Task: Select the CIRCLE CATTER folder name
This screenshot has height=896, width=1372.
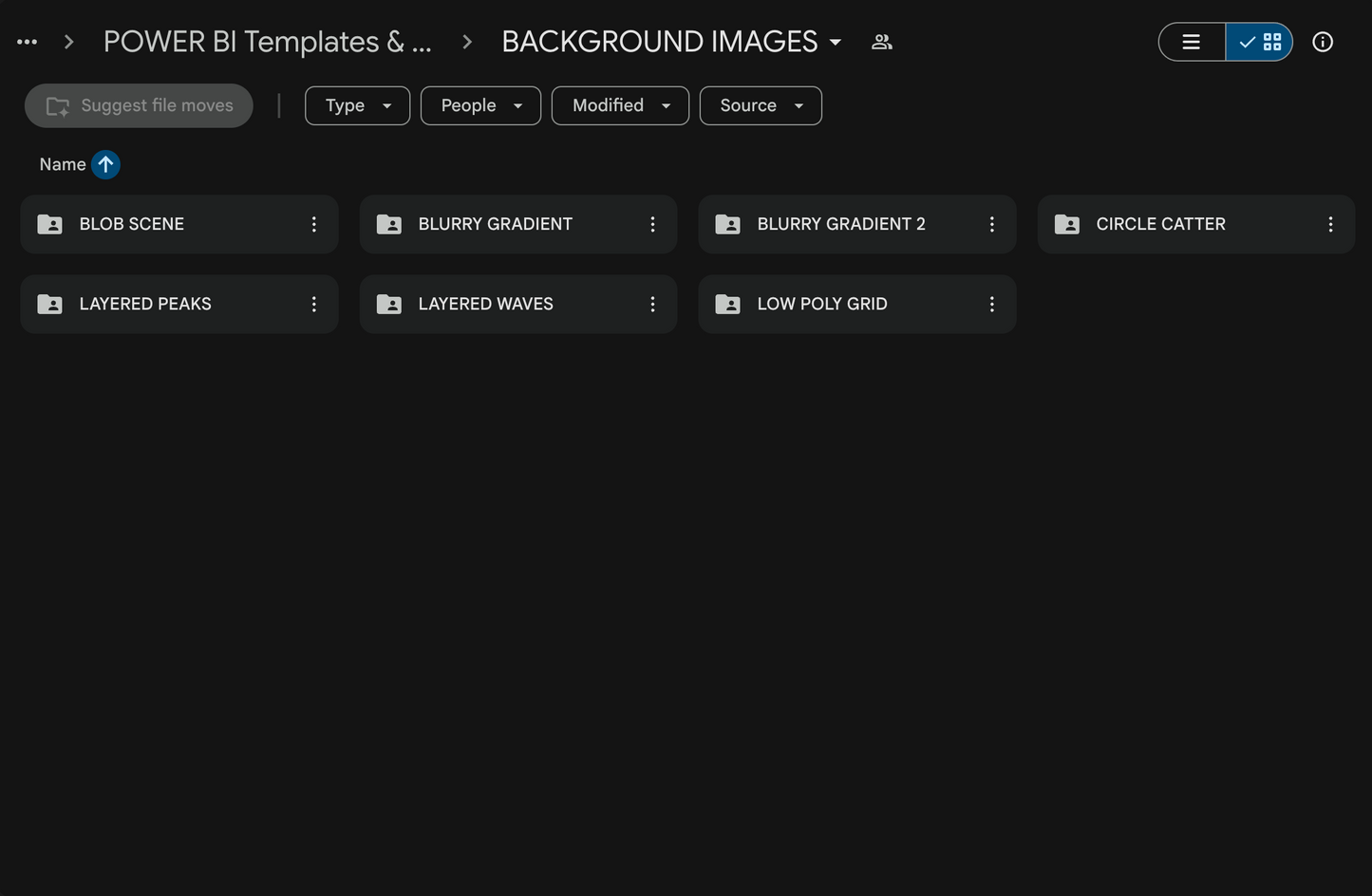Action: point(1161,224)
